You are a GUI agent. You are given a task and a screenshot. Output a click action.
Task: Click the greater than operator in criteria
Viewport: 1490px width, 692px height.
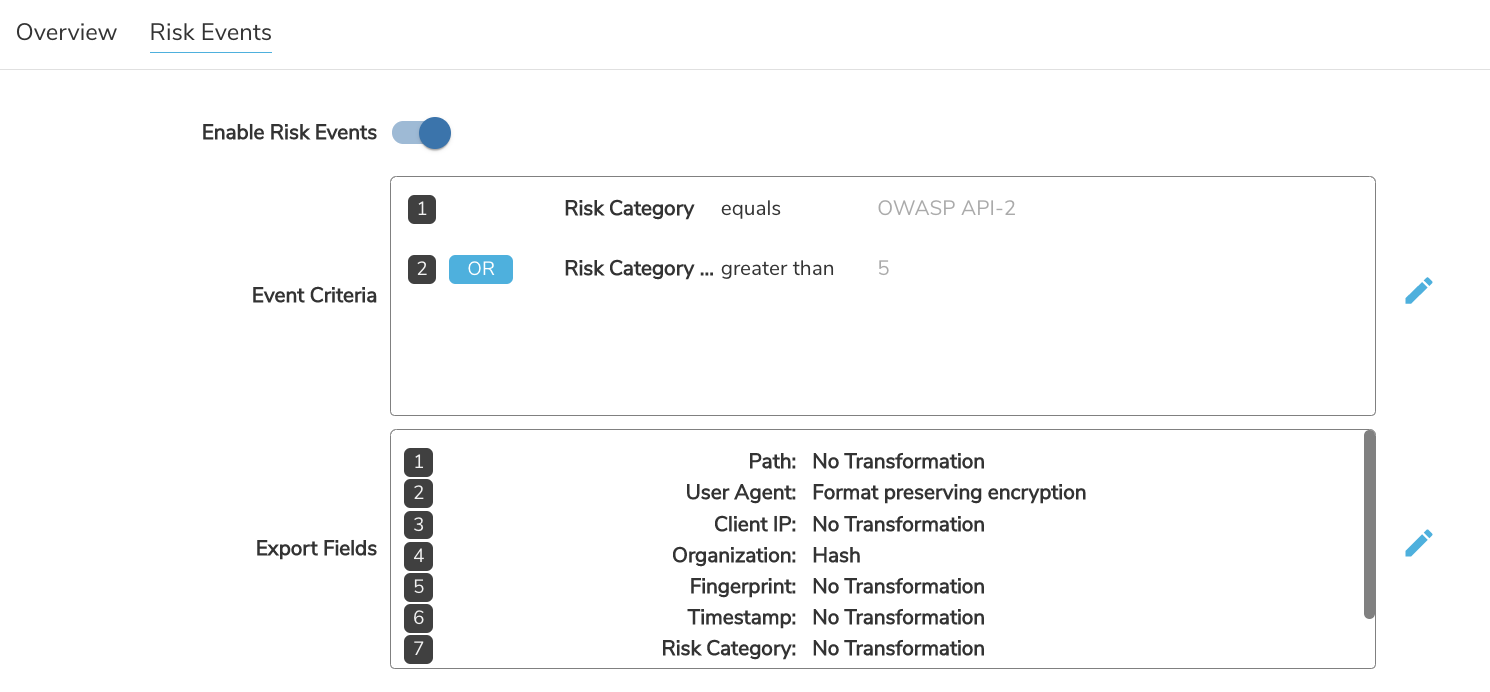click(x=777, y=268)
